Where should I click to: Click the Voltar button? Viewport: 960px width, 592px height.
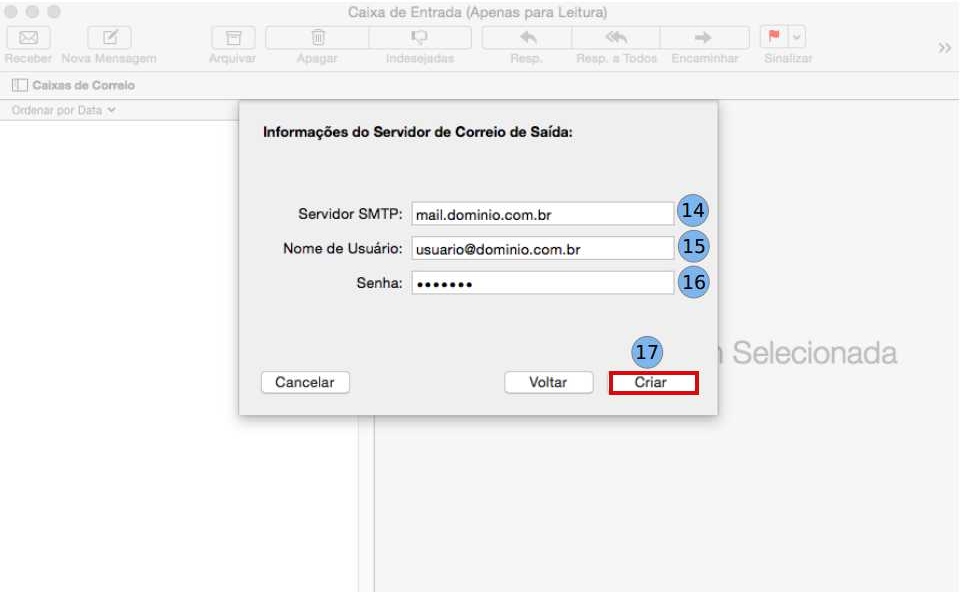pyautogui.click(x=549, y=382)
